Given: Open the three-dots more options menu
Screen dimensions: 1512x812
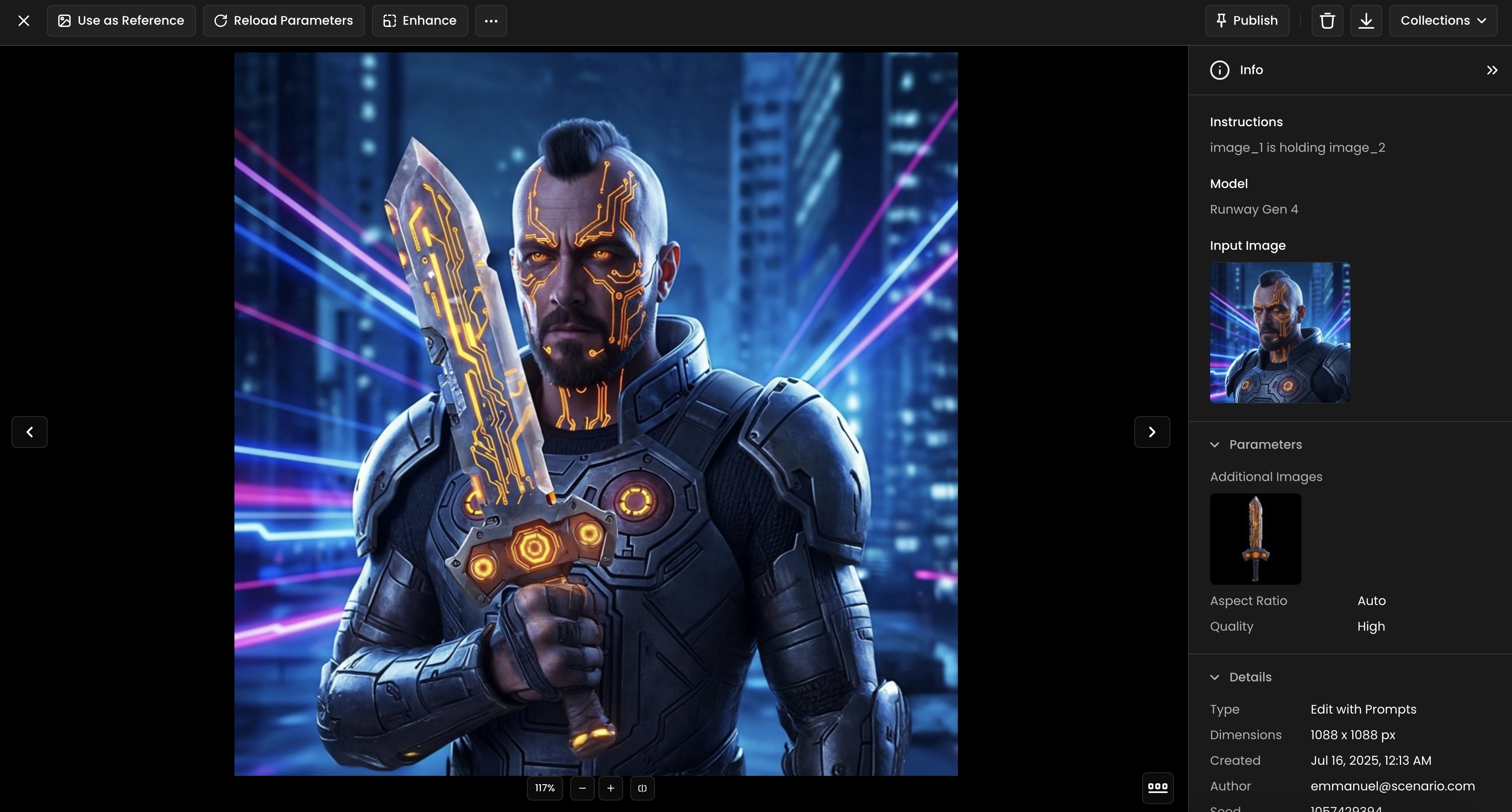Looking at the screenshot, I should (x=491, y=21).
